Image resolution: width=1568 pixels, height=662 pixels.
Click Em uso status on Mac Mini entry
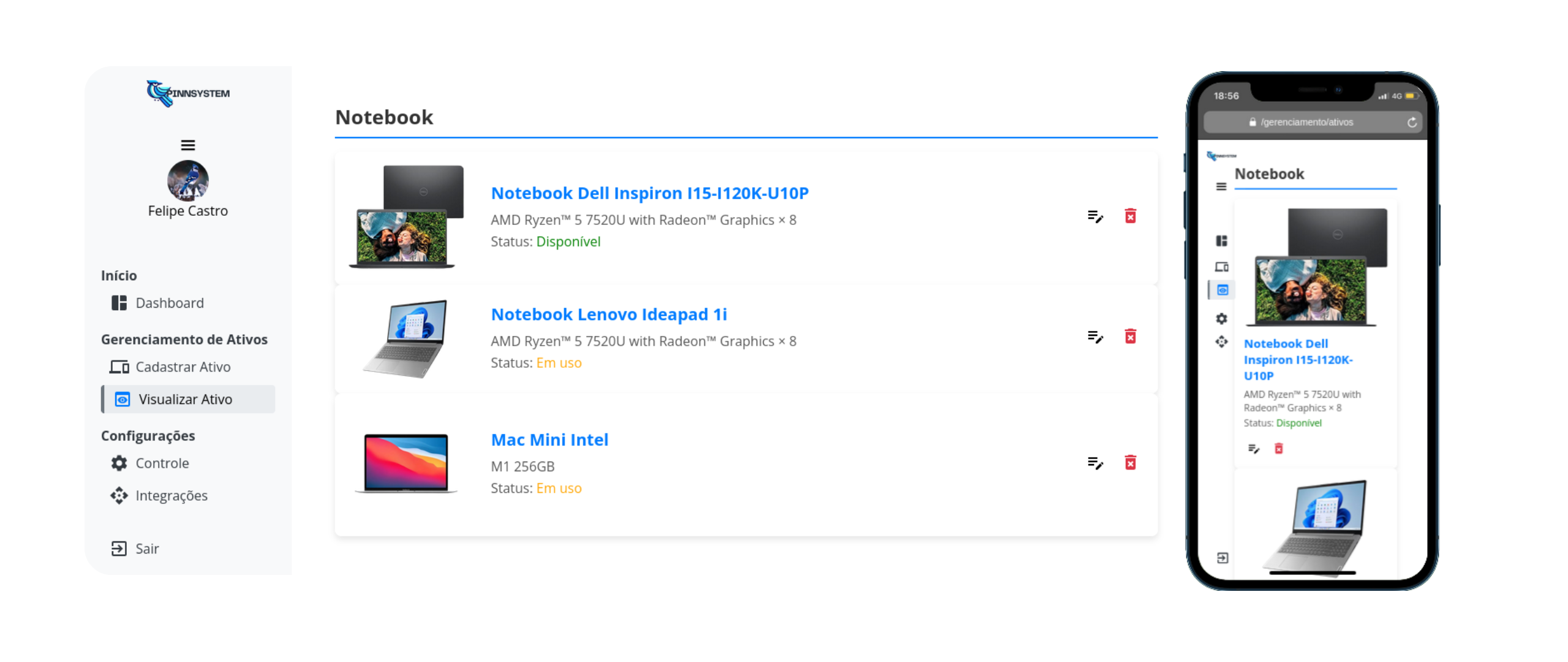point(558,489)
